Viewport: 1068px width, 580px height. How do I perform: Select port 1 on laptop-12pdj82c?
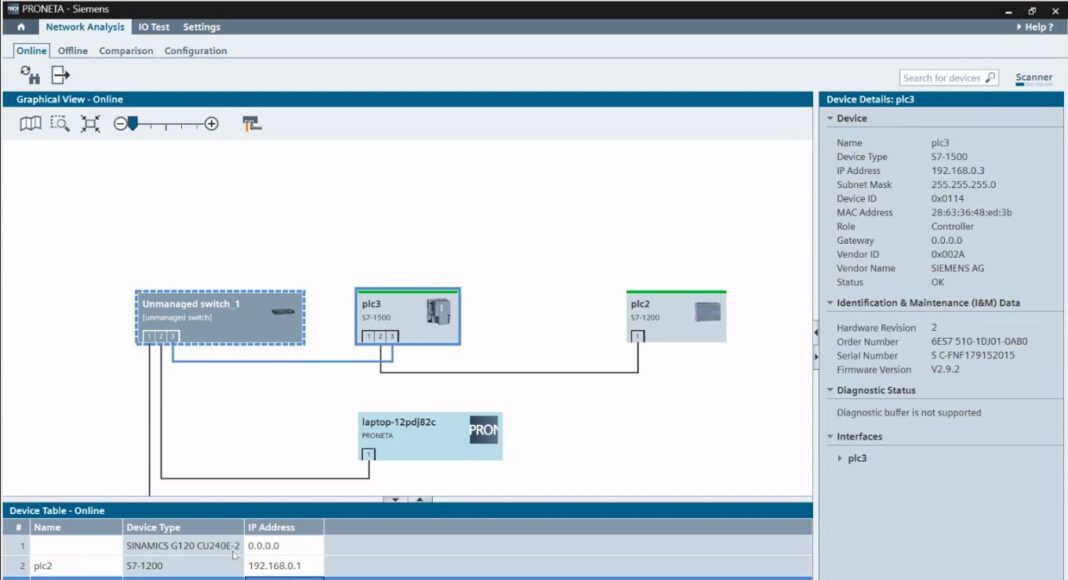(369, 453)
